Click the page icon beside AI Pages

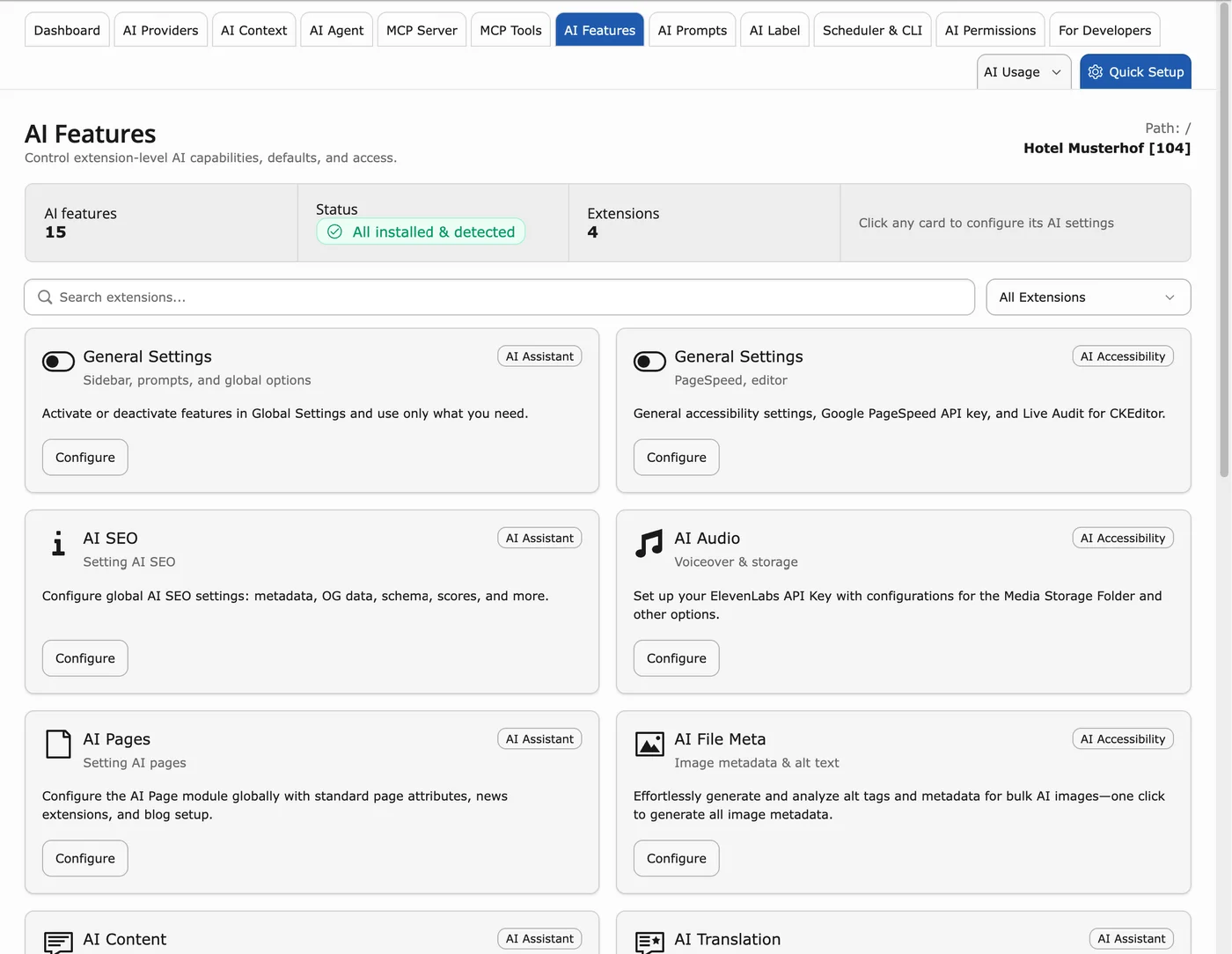click(x=58, y=745)
